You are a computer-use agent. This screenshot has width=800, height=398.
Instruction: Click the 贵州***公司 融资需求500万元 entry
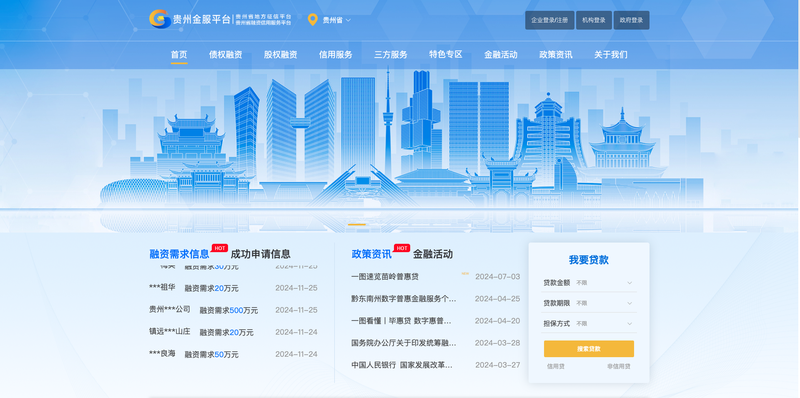click(x=233, y=310)
